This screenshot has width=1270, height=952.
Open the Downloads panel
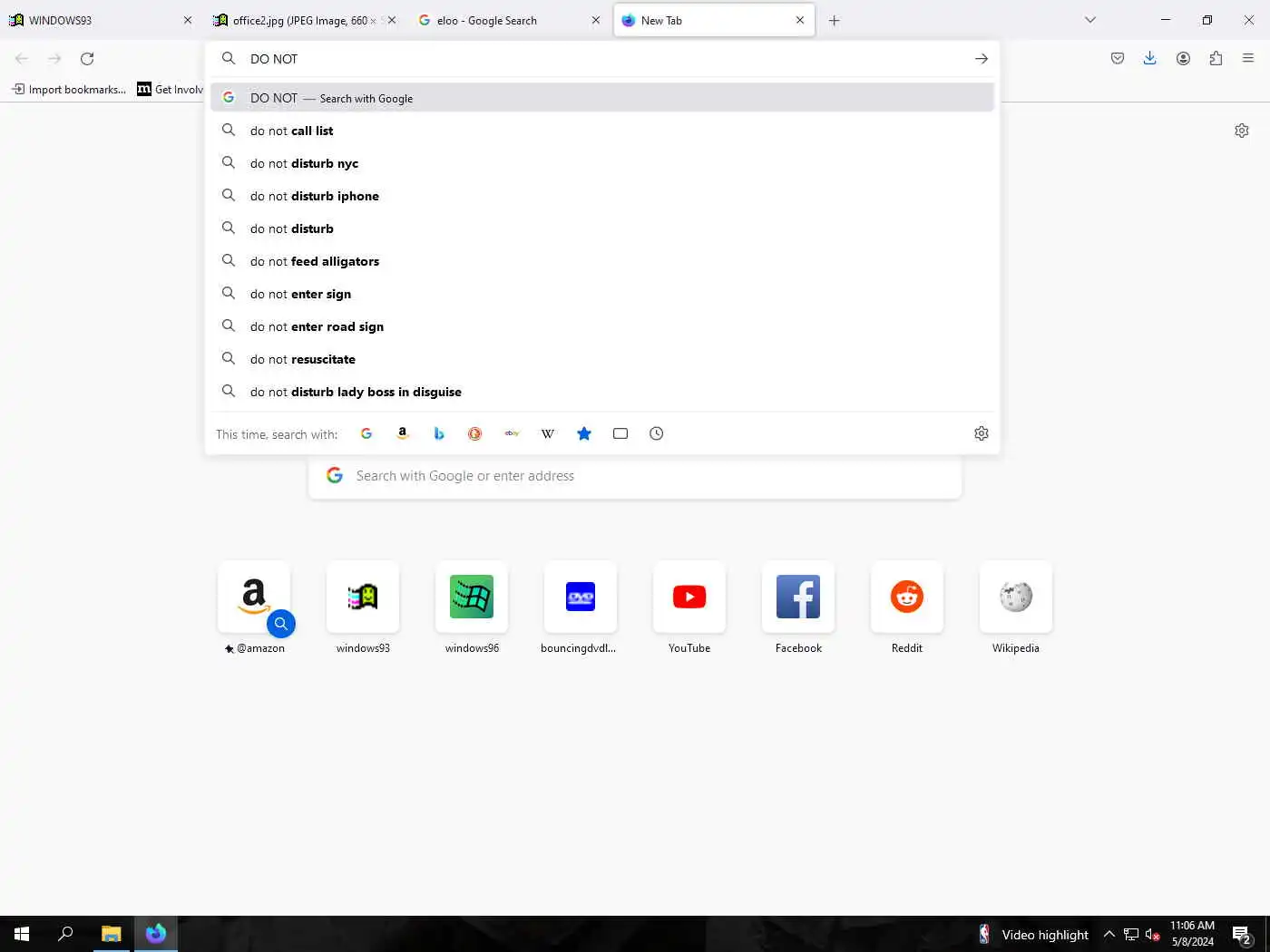[1150, 59]
